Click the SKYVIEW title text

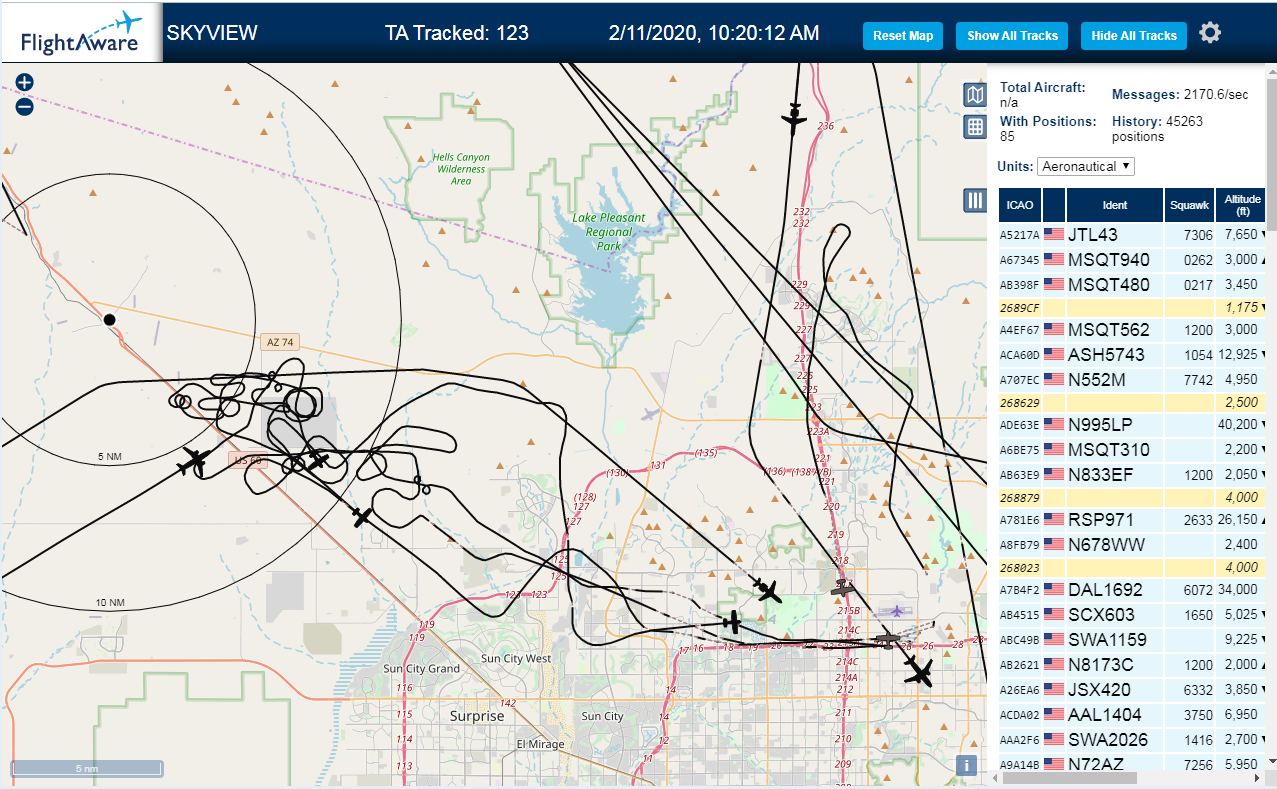tap(212, 33)
